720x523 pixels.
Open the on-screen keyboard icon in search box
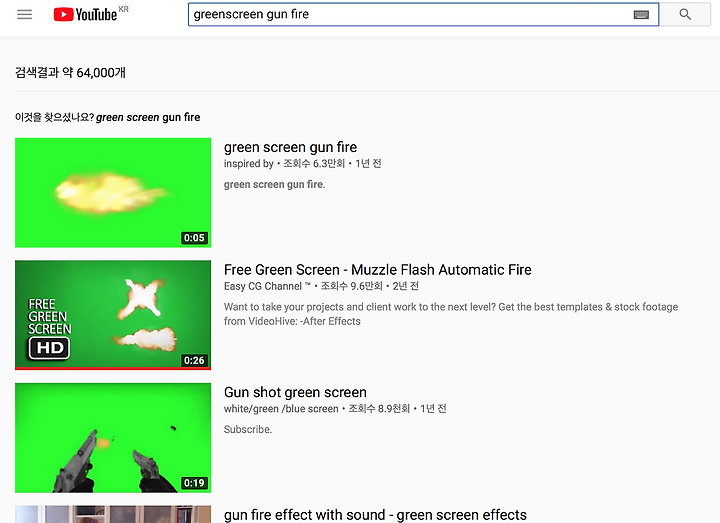(641, 15)
